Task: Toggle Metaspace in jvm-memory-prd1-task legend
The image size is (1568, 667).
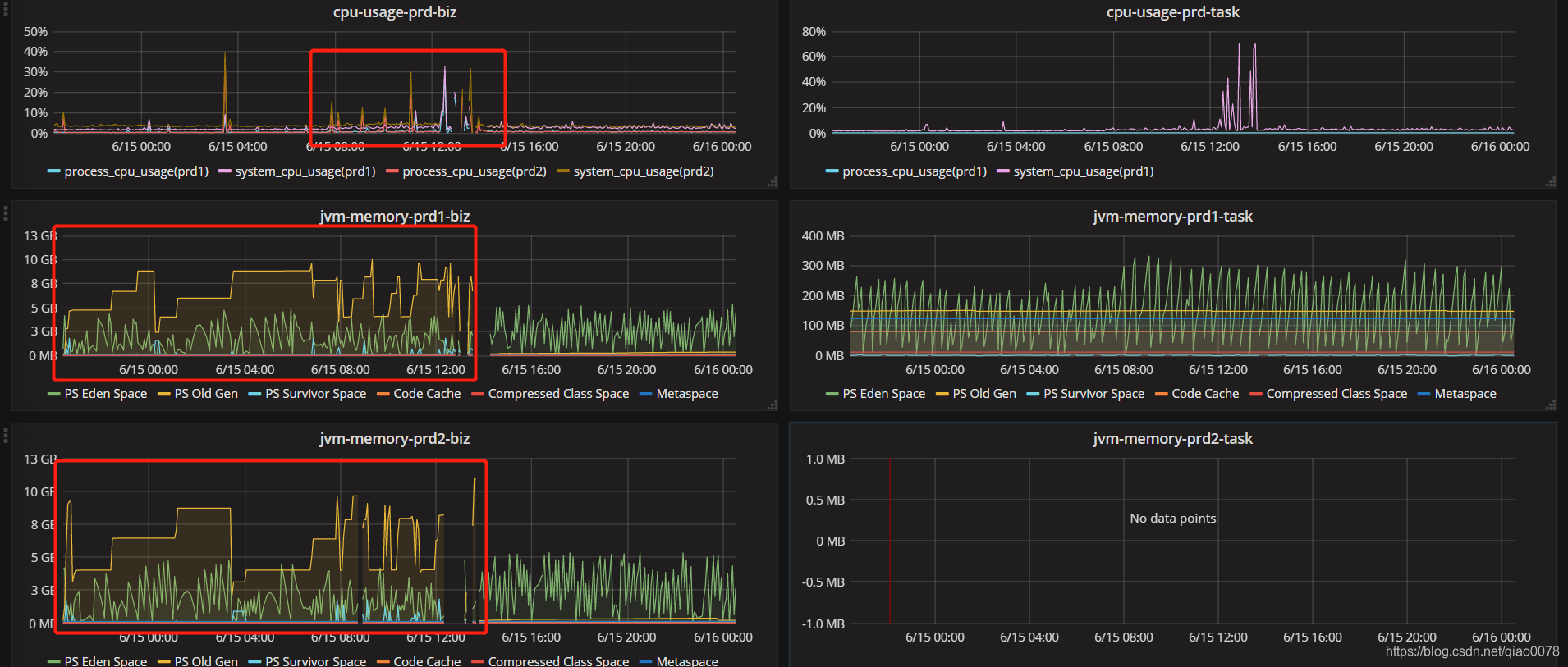Action: coord(1465,394)
